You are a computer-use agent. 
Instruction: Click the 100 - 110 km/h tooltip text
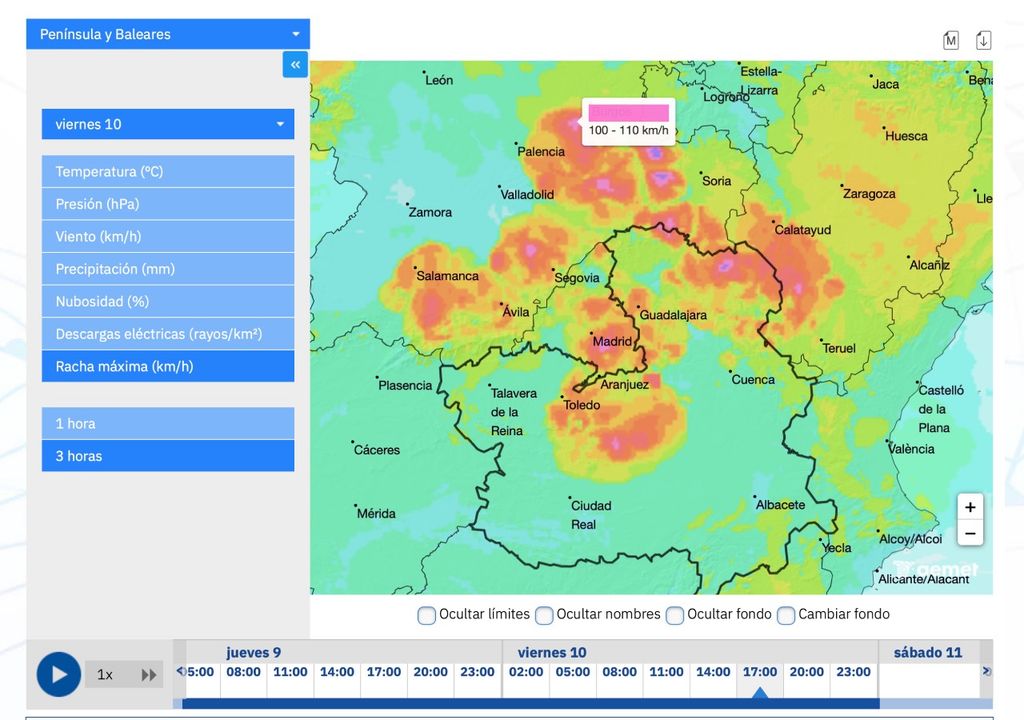628,130
